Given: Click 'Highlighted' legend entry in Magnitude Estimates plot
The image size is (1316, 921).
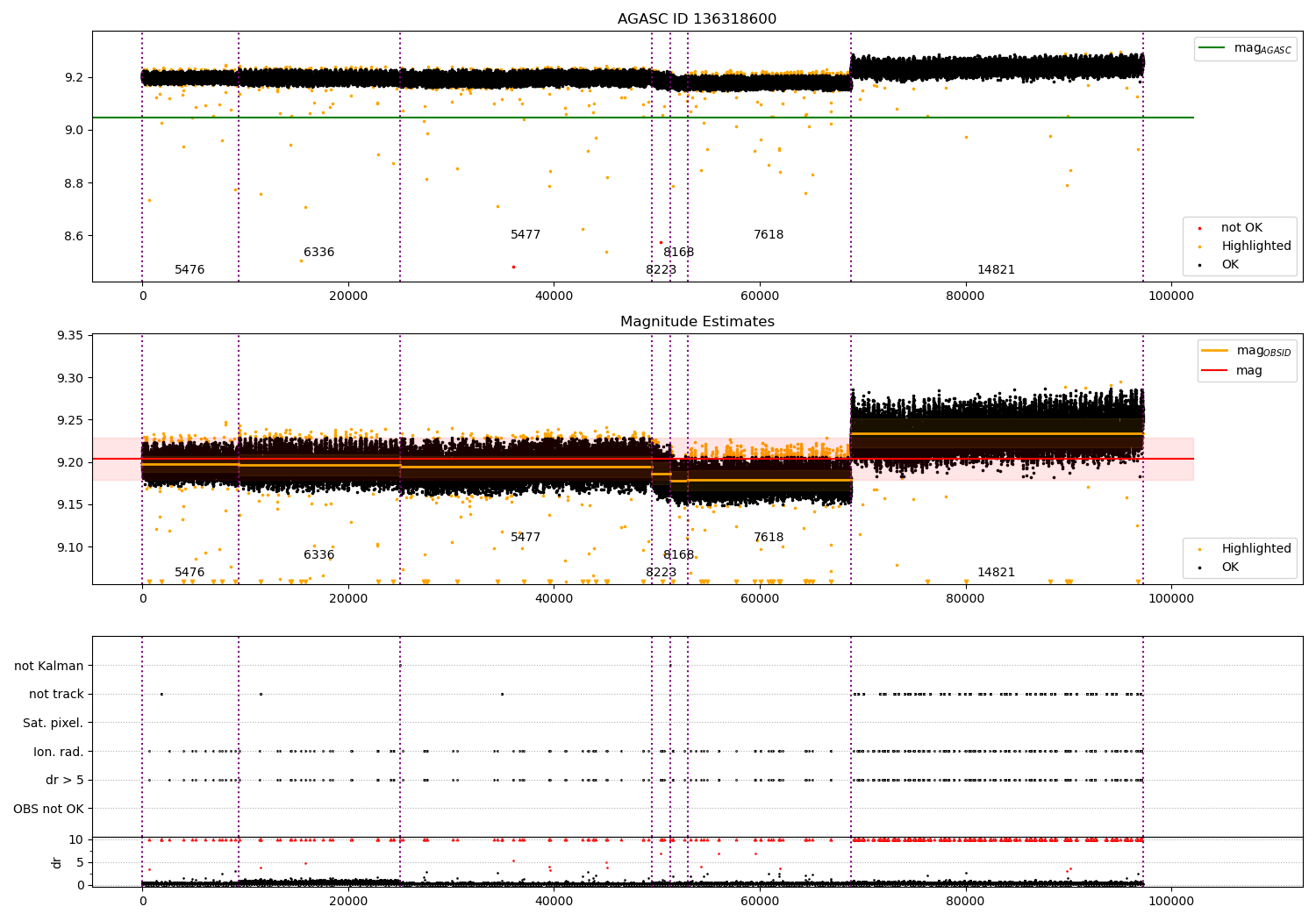Looking at the screenshot, I should click(x=1255, y=549).
